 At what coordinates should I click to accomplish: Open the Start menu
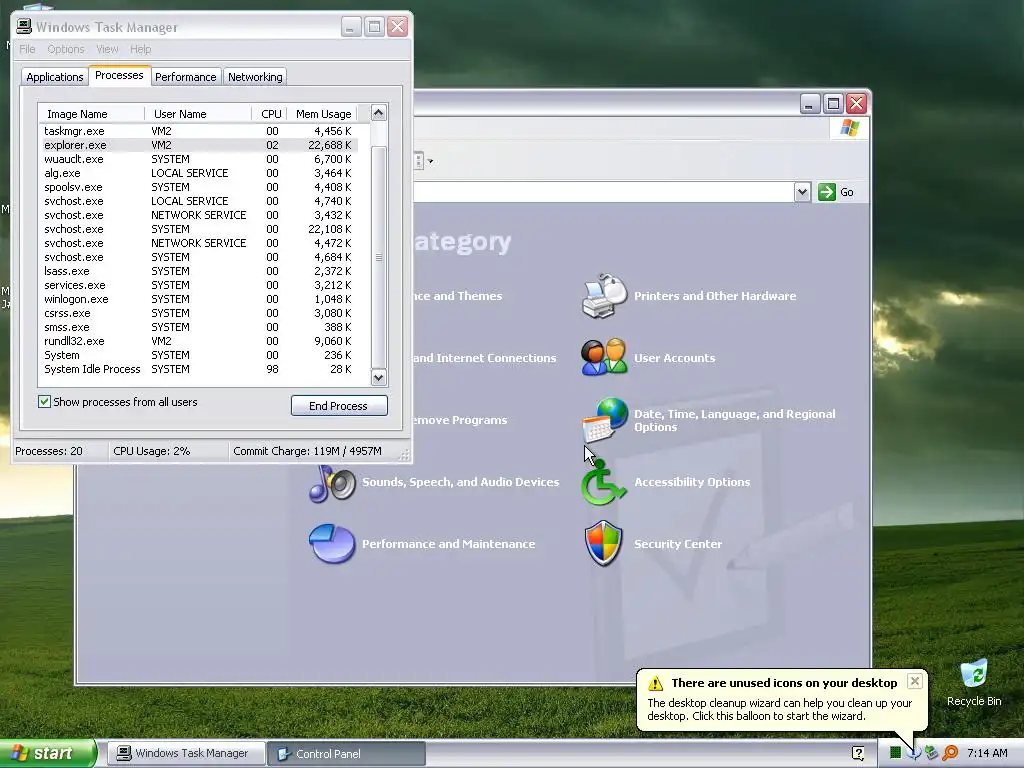(48, 753)
